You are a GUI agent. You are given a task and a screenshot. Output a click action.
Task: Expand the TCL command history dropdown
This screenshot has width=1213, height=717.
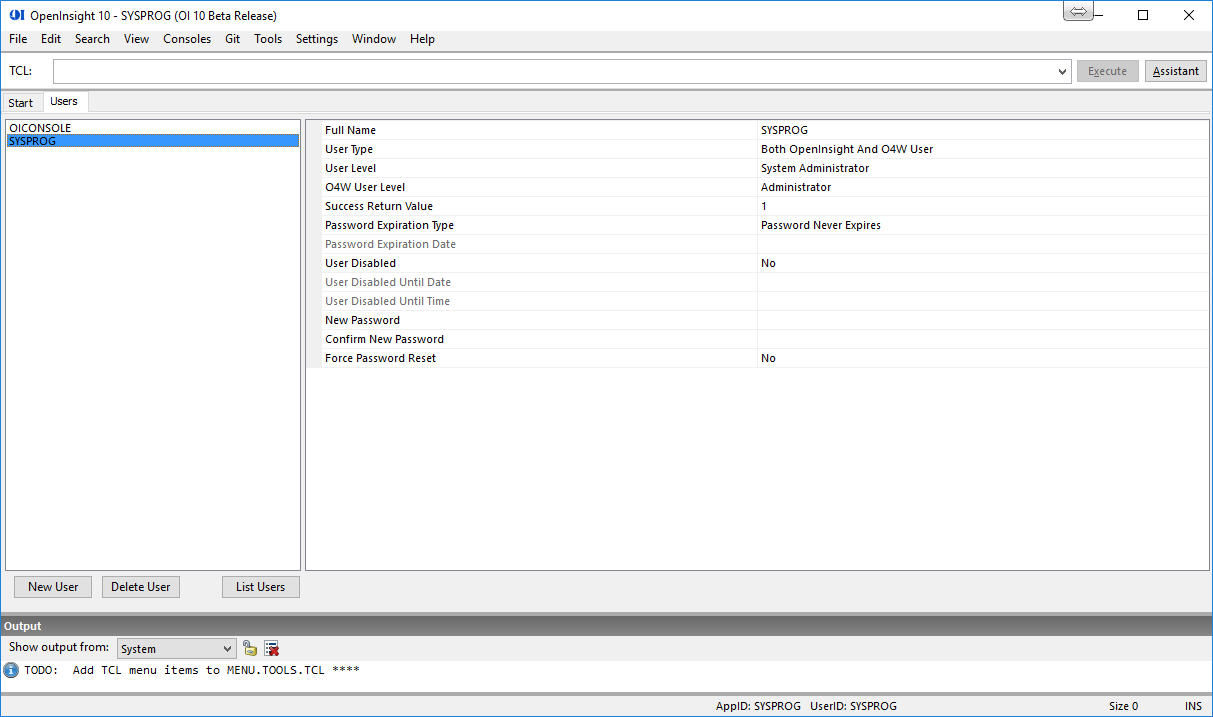tap(1062, 72)
